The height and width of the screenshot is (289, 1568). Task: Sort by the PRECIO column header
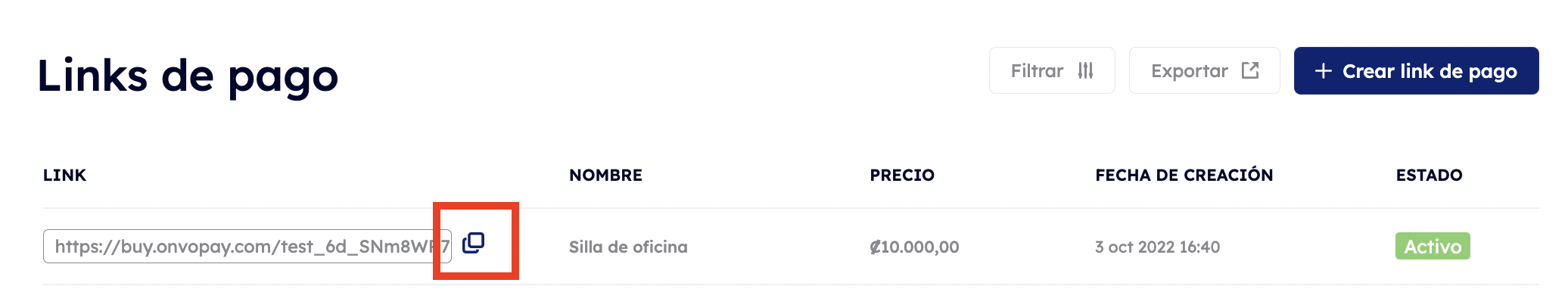click(902, 175)
